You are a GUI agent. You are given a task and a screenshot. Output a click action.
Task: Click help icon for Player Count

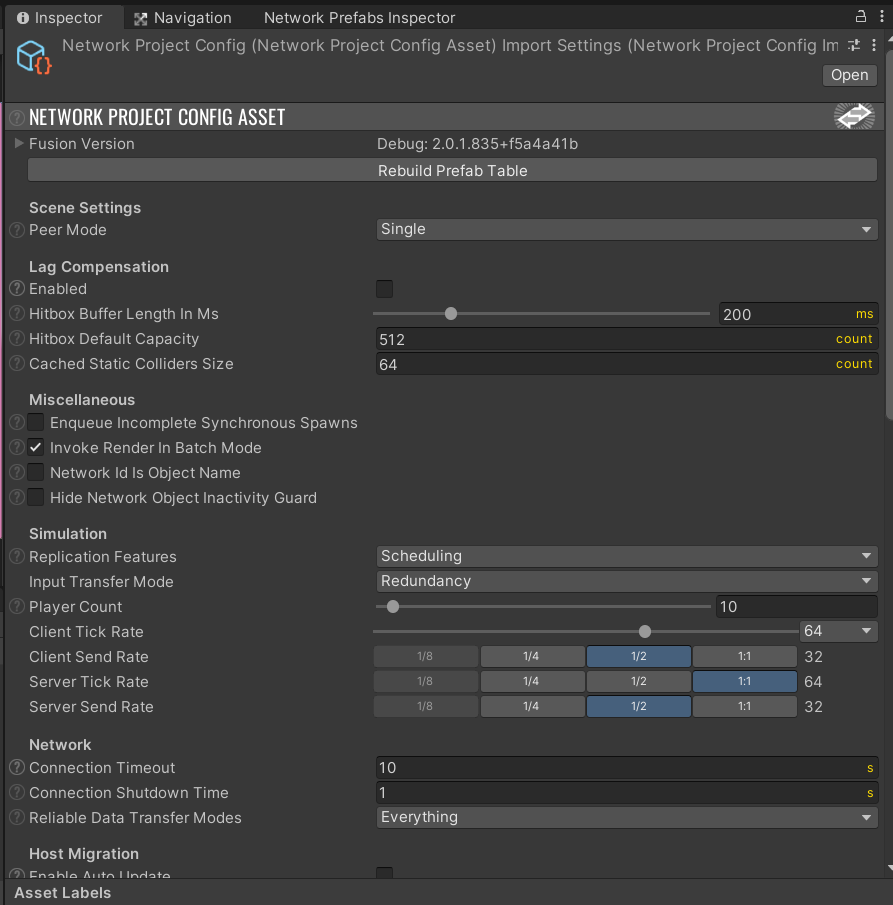click(17, 606)
